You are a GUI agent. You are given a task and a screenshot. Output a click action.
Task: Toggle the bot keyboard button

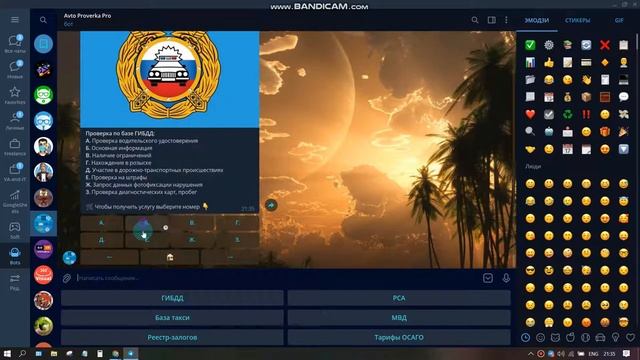488,278
